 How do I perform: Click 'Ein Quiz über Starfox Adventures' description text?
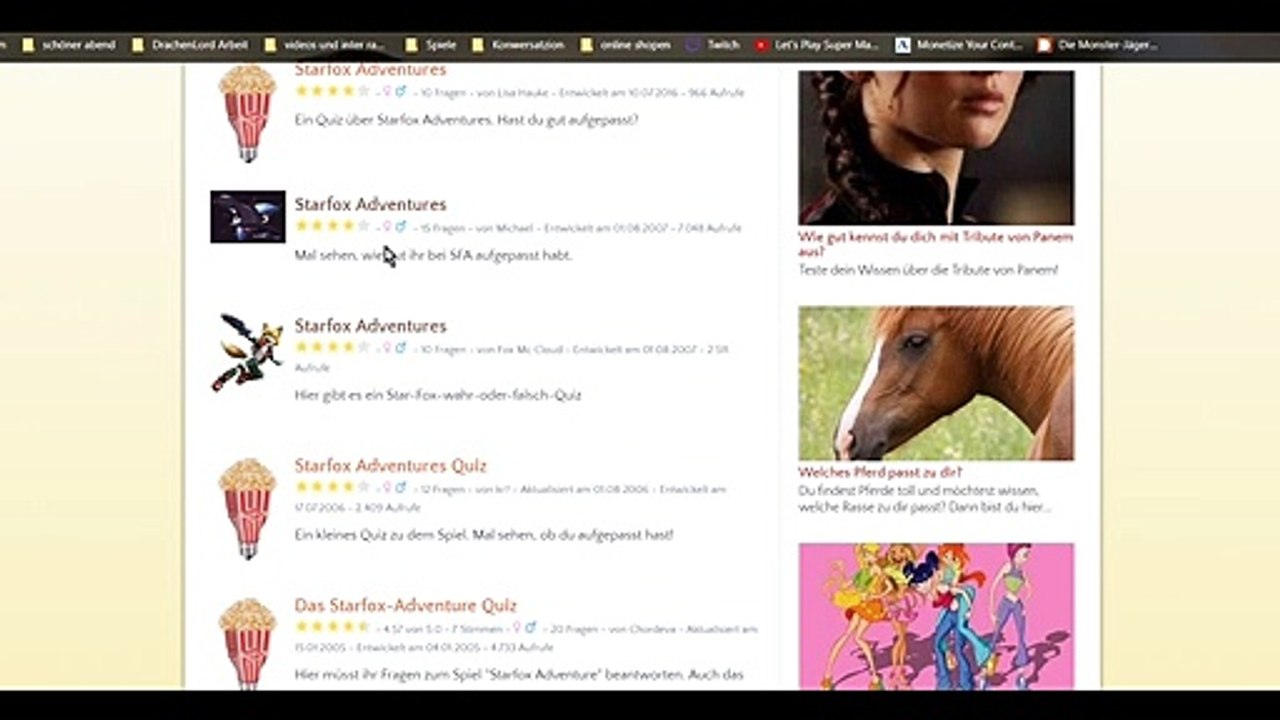pyautogui.click(x=466, y=120)
